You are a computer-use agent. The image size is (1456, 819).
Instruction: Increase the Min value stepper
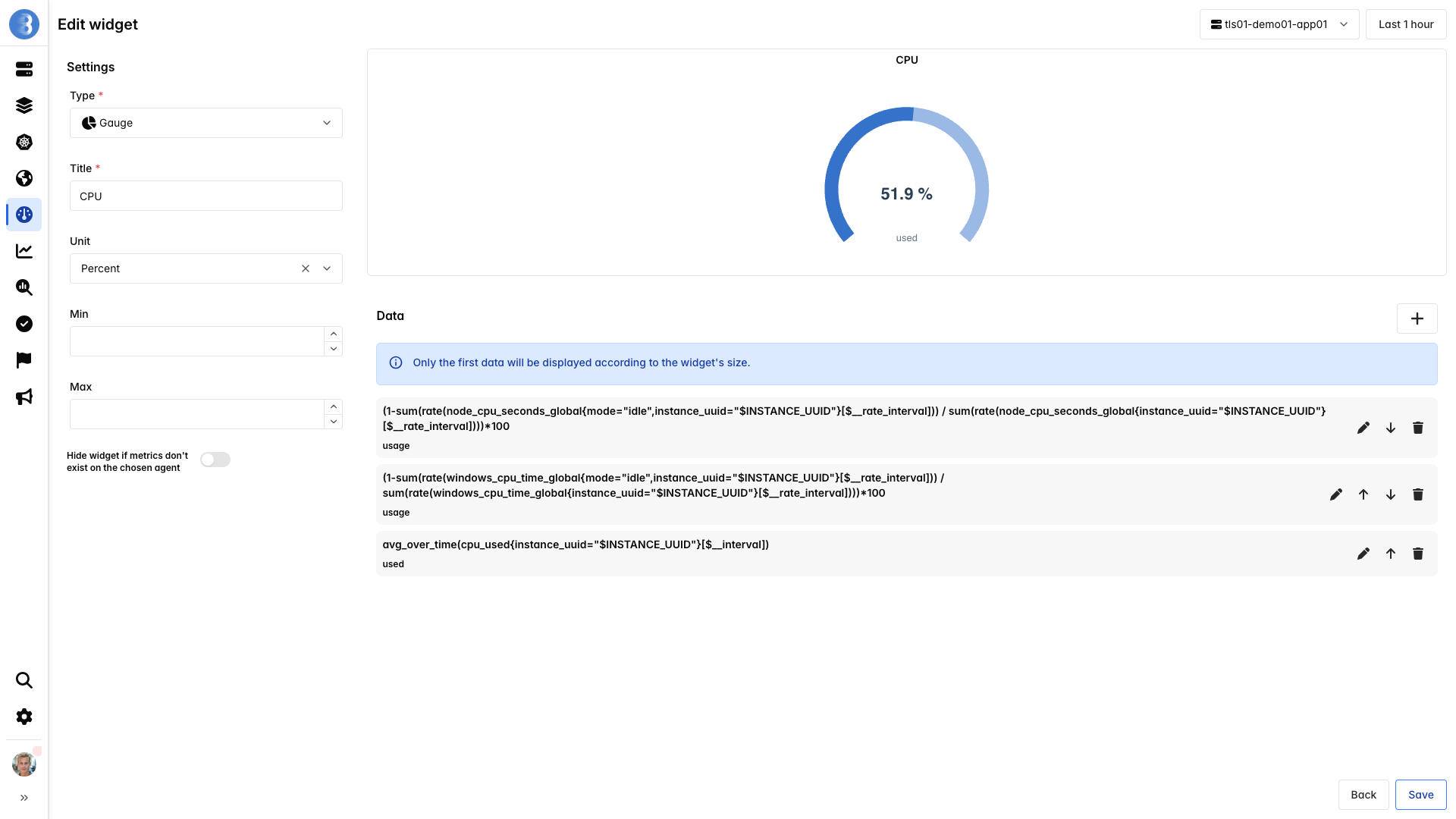tap(334, 334)
